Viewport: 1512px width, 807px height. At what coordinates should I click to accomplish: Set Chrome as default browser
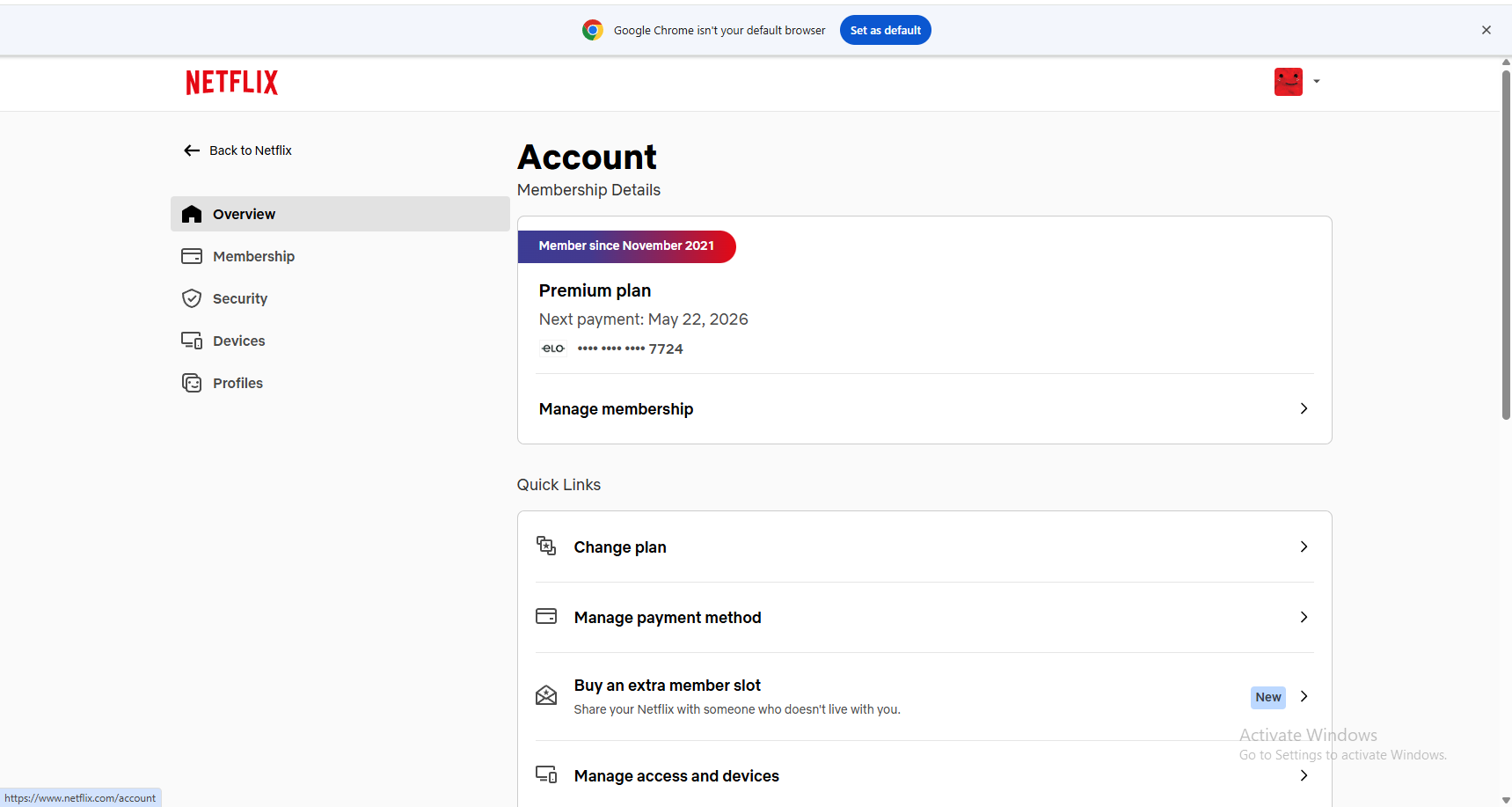coord(885,30)
